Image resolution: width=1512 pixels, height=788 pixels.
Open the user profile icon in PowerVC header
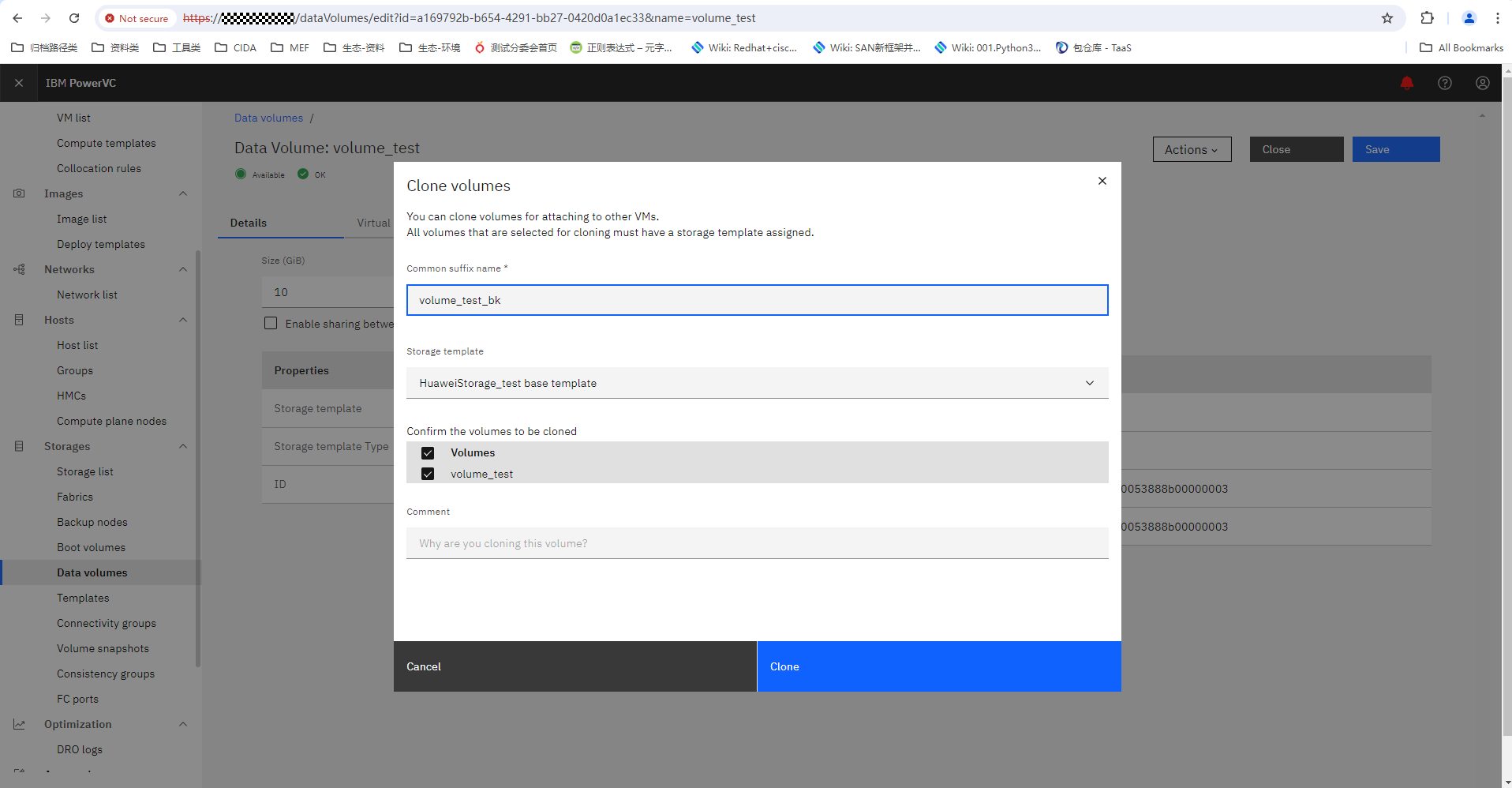coord(1482,83)
